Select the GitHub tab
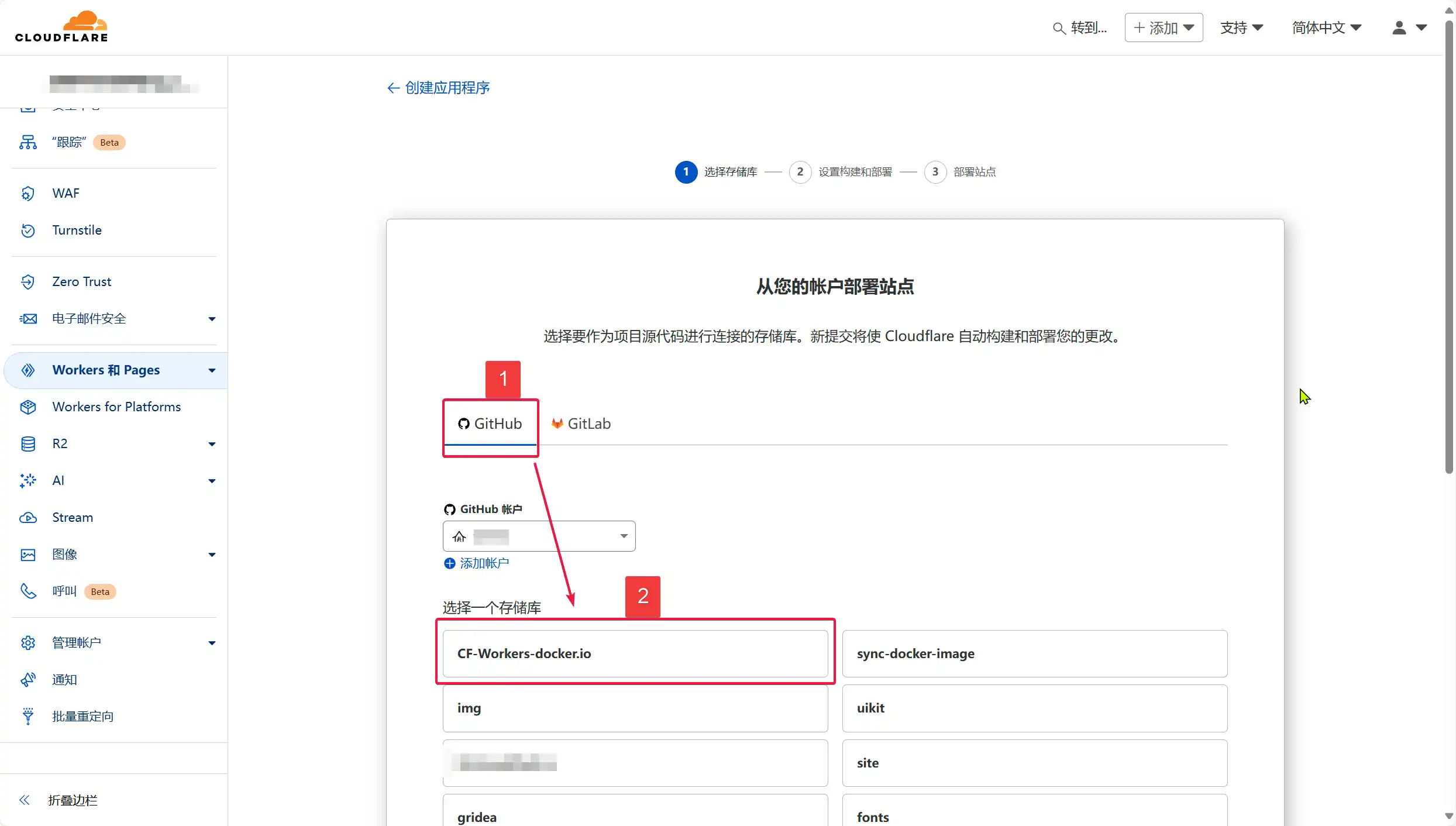This screenshot has height=826, width=1456. pyautogui.click(x=490, y=424)
